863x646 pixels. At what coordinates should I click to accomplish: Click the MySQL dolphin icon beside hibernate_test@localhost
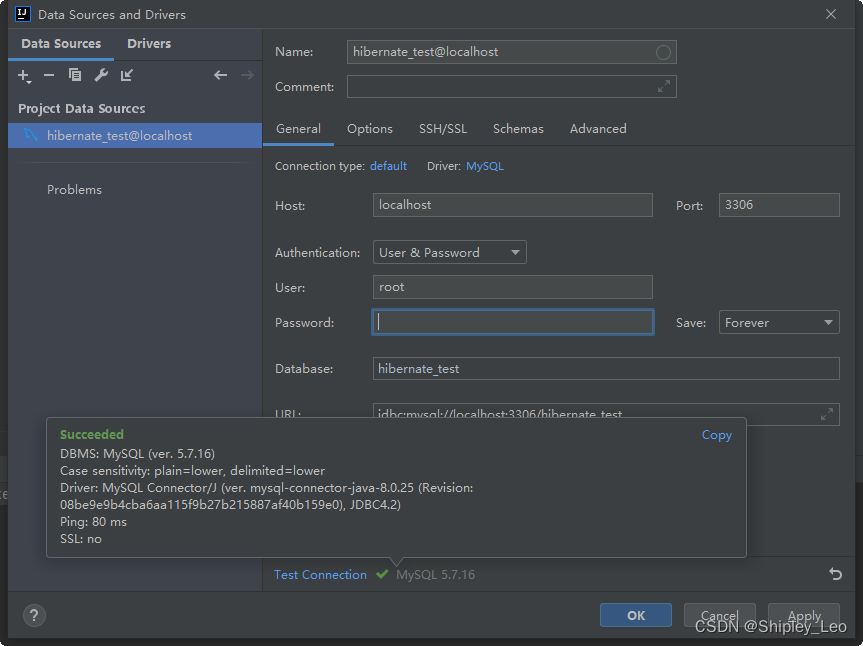click(30, 135)
